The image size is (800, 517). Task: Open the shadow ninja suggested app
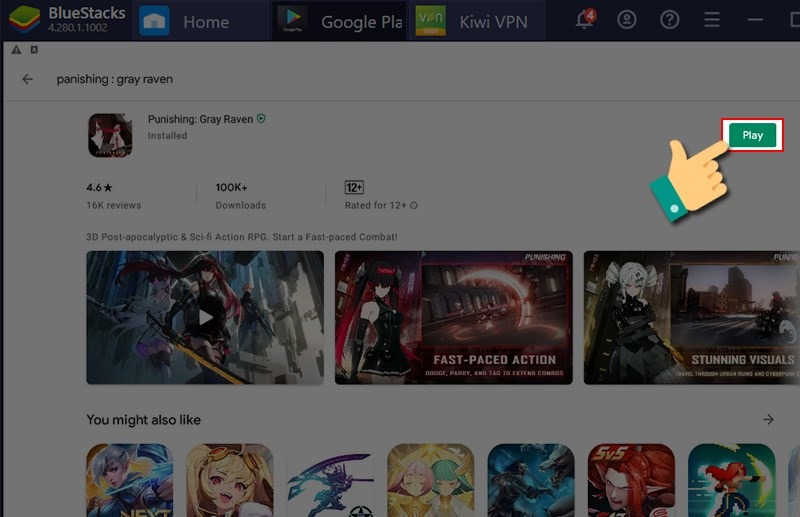[x=330, y=480]
